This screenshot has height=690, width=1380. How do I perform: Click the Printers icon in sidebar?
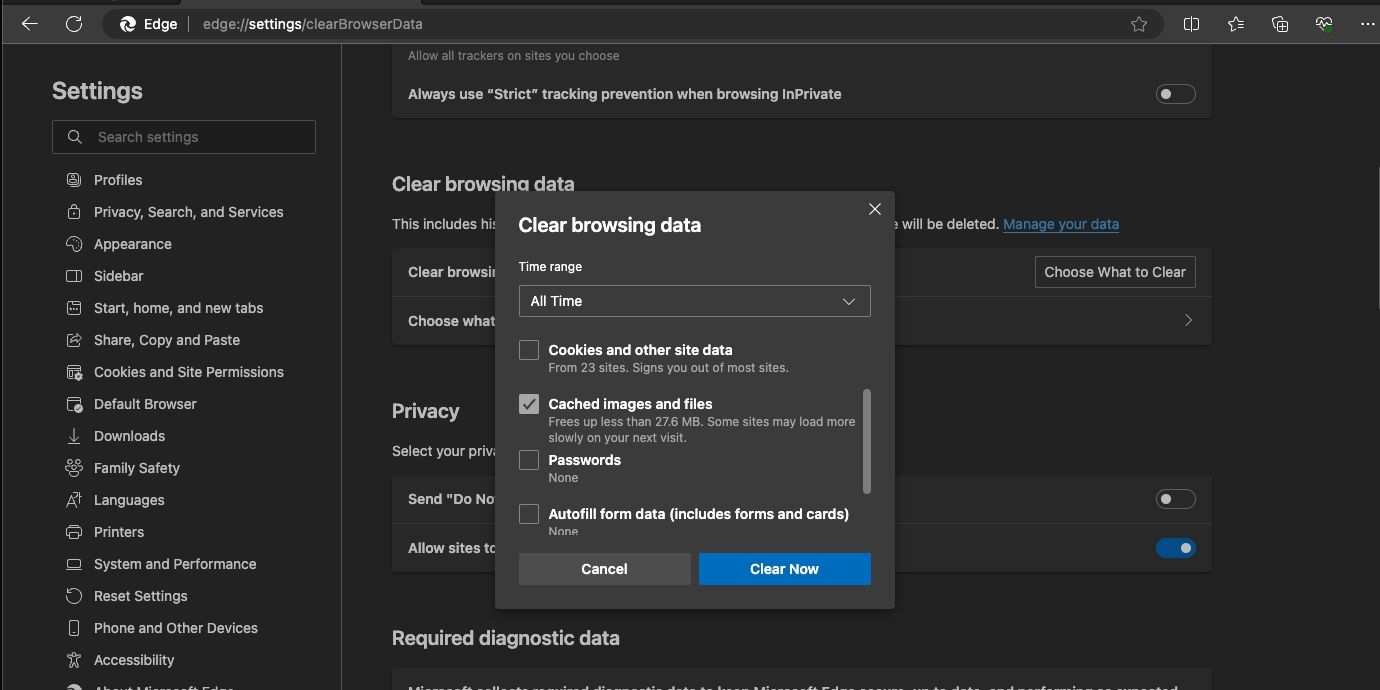[73, 532]
